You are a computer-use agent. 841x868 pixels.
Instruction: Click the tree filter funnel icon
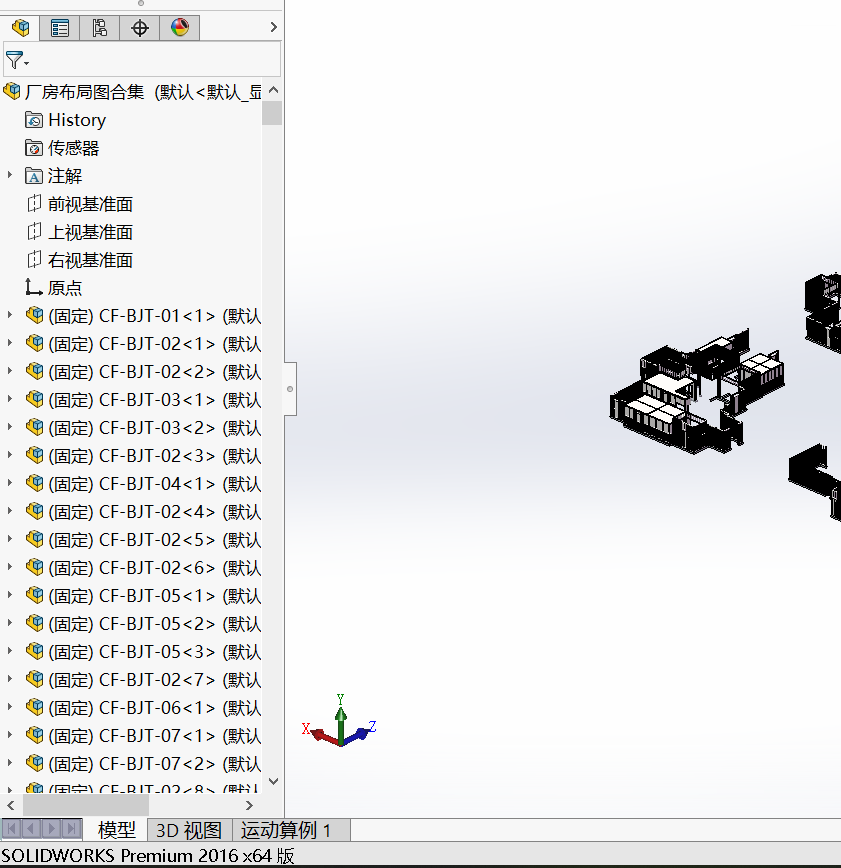click(15, 60)
